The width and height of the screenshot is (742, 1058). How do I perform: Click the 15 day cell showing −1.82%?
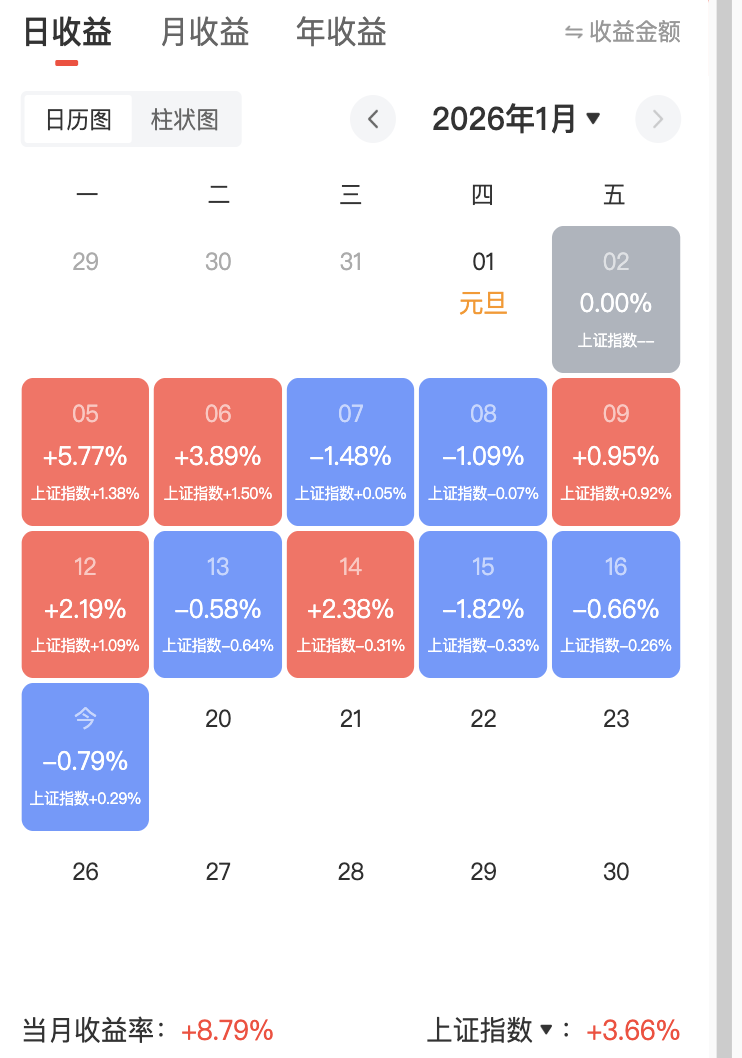(x=483, y=604)
